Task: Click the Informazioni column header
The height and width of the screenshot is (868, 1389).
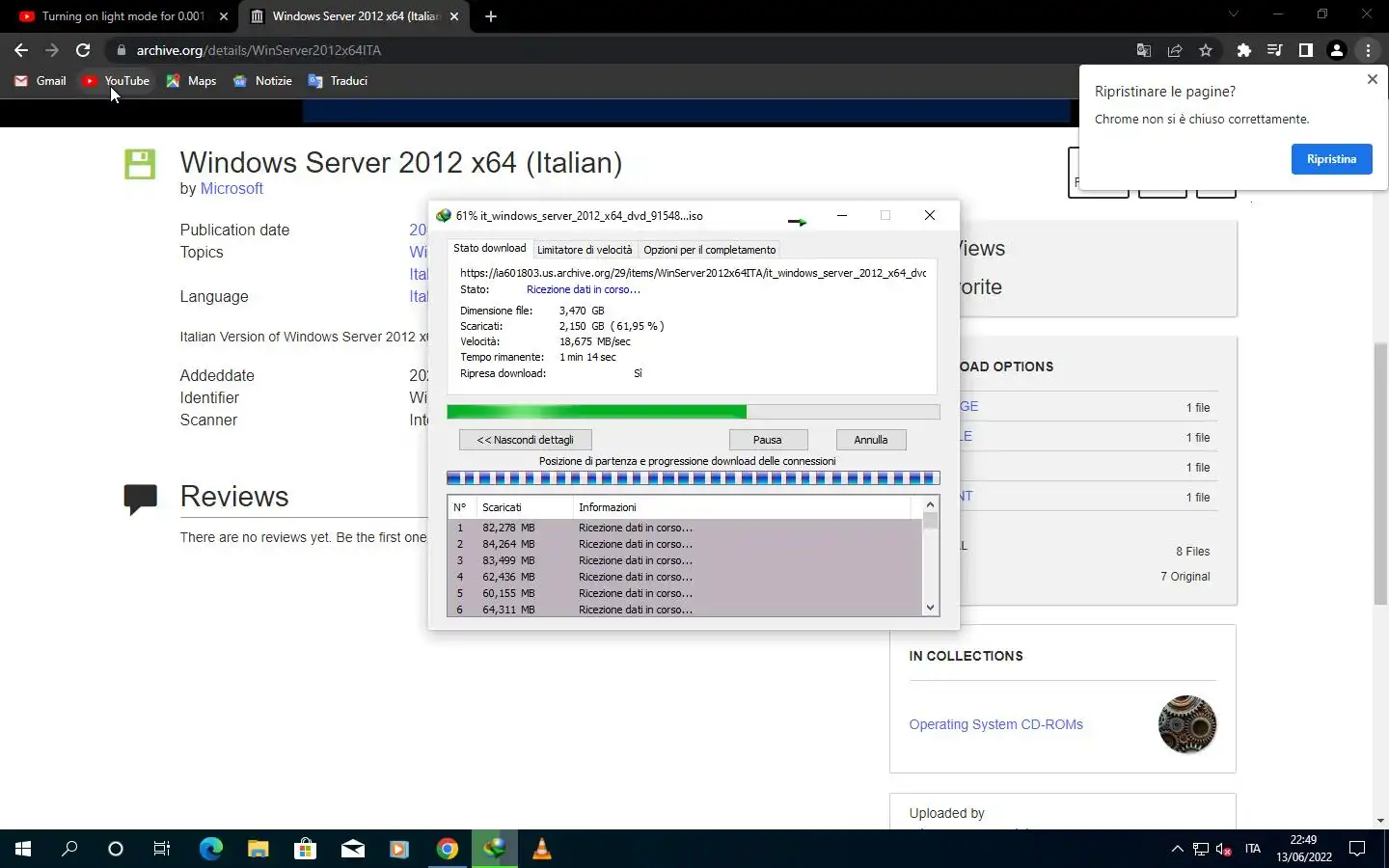Action: pyautogui.click(x=741, y=507)
